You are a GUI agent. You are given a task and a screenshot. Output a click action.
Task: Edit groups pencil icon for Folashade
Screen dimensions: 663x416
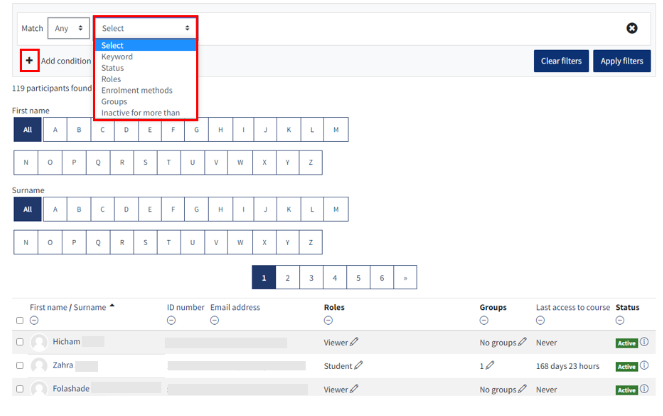523,389
